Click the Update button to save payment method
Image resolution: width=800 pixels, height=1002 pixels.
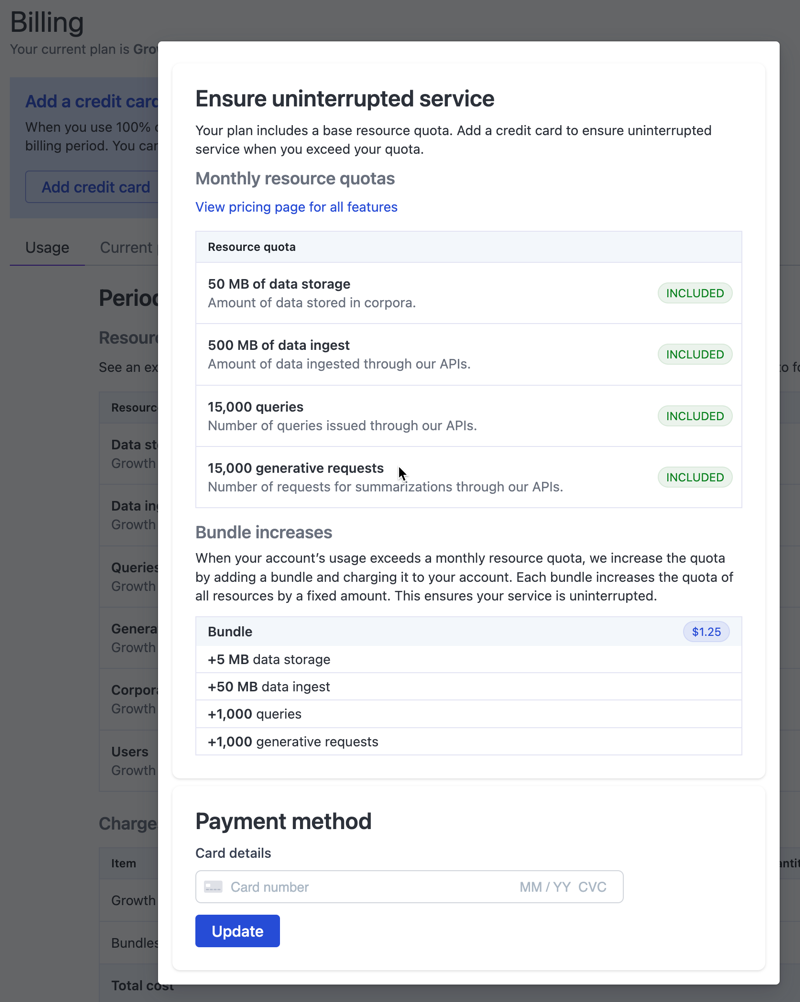tap(237, 930)
